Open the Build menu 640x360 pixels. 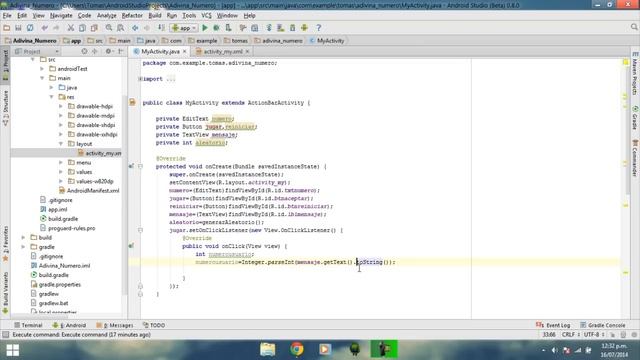[155, 16]
